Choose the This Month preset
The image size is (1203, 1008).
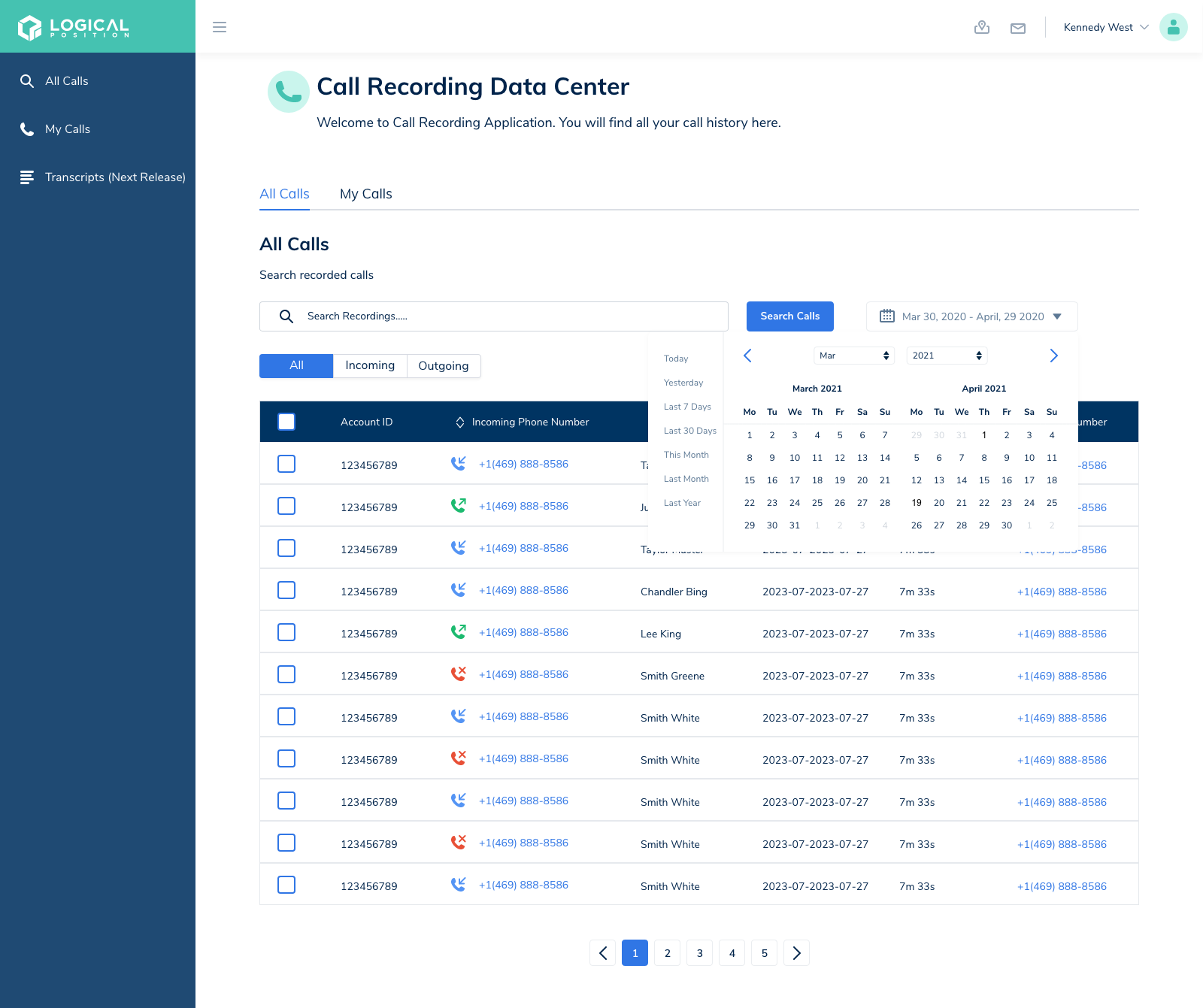tap(686, 455)
